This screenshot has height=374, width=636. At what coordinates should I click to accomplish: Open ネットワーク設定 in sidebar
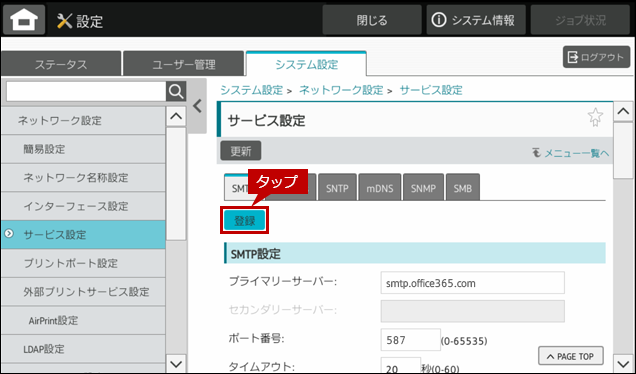[x=83, y=120]
